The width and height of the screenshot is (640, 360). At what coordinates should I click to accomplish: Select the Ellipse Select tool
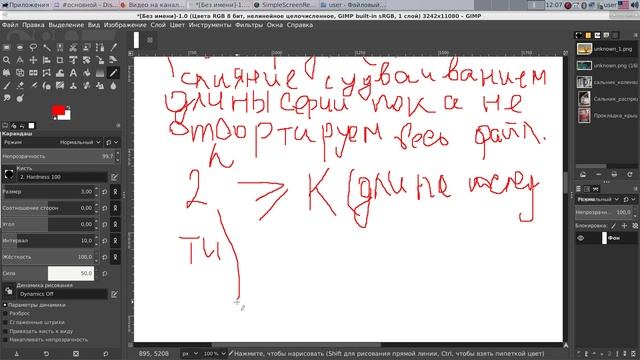(20, 47)
